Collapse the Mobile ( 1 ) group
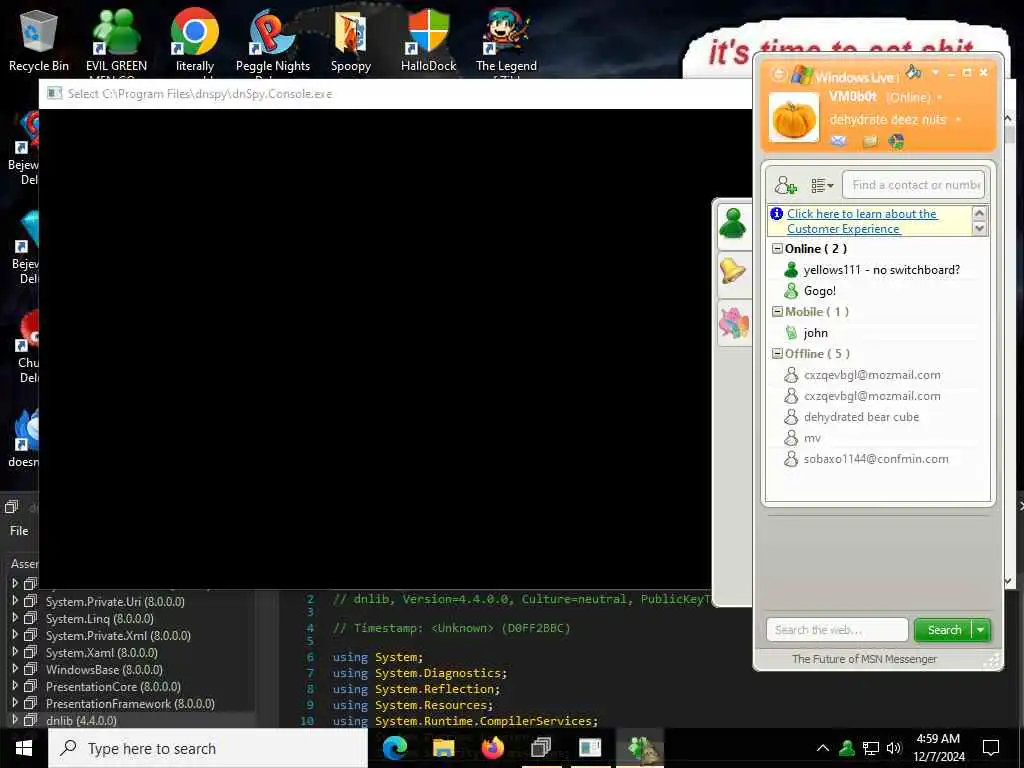The height and width of the screenshot is (768, 1024). point(777,312)
